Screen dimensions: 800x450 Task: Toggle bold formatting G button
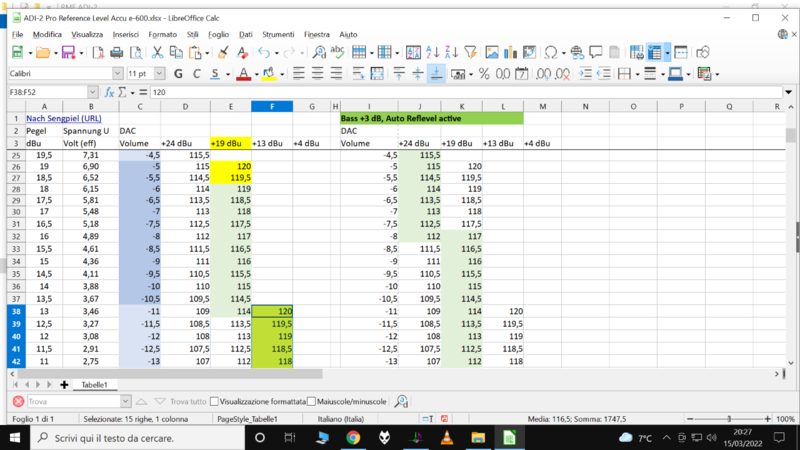(x=179, y=73)
